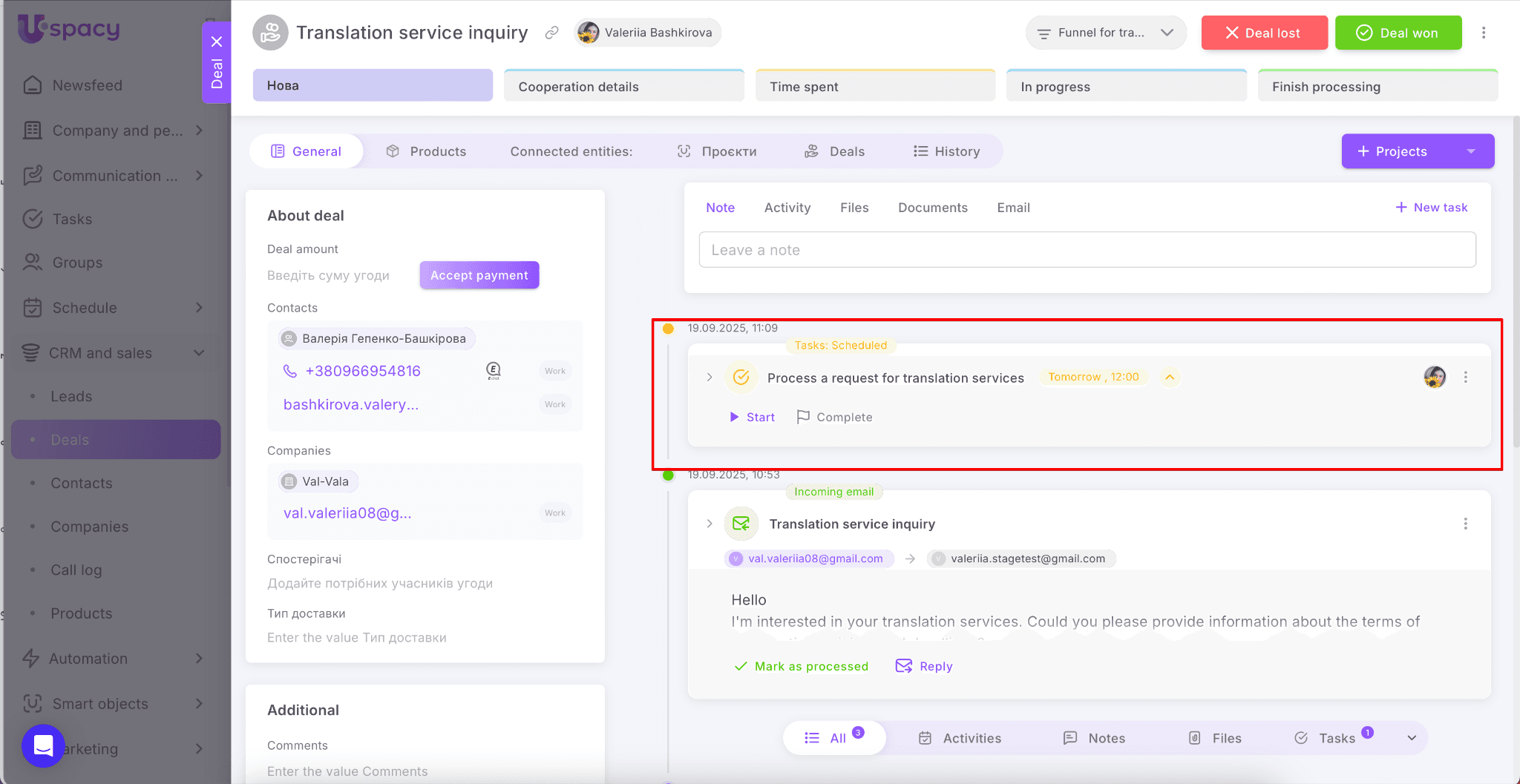Image resolution: width=1520 pixels, height=784 pixels.
Task: Open the Funnel selector dropdown
Action: tap(1105, 33)
